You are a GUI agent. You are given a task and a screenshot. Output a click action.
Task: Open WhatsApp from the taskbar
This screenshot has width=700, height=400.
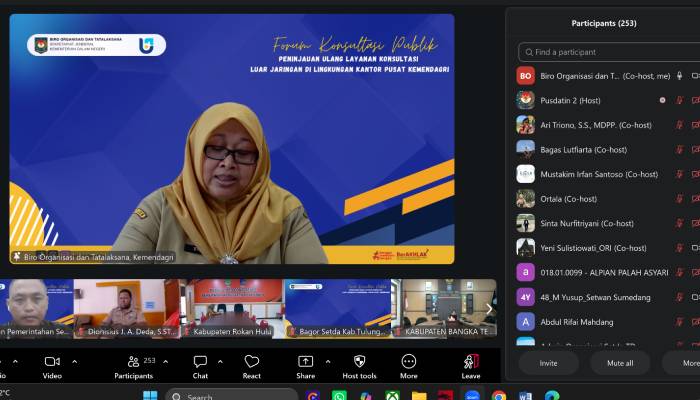tap(339, 396)
